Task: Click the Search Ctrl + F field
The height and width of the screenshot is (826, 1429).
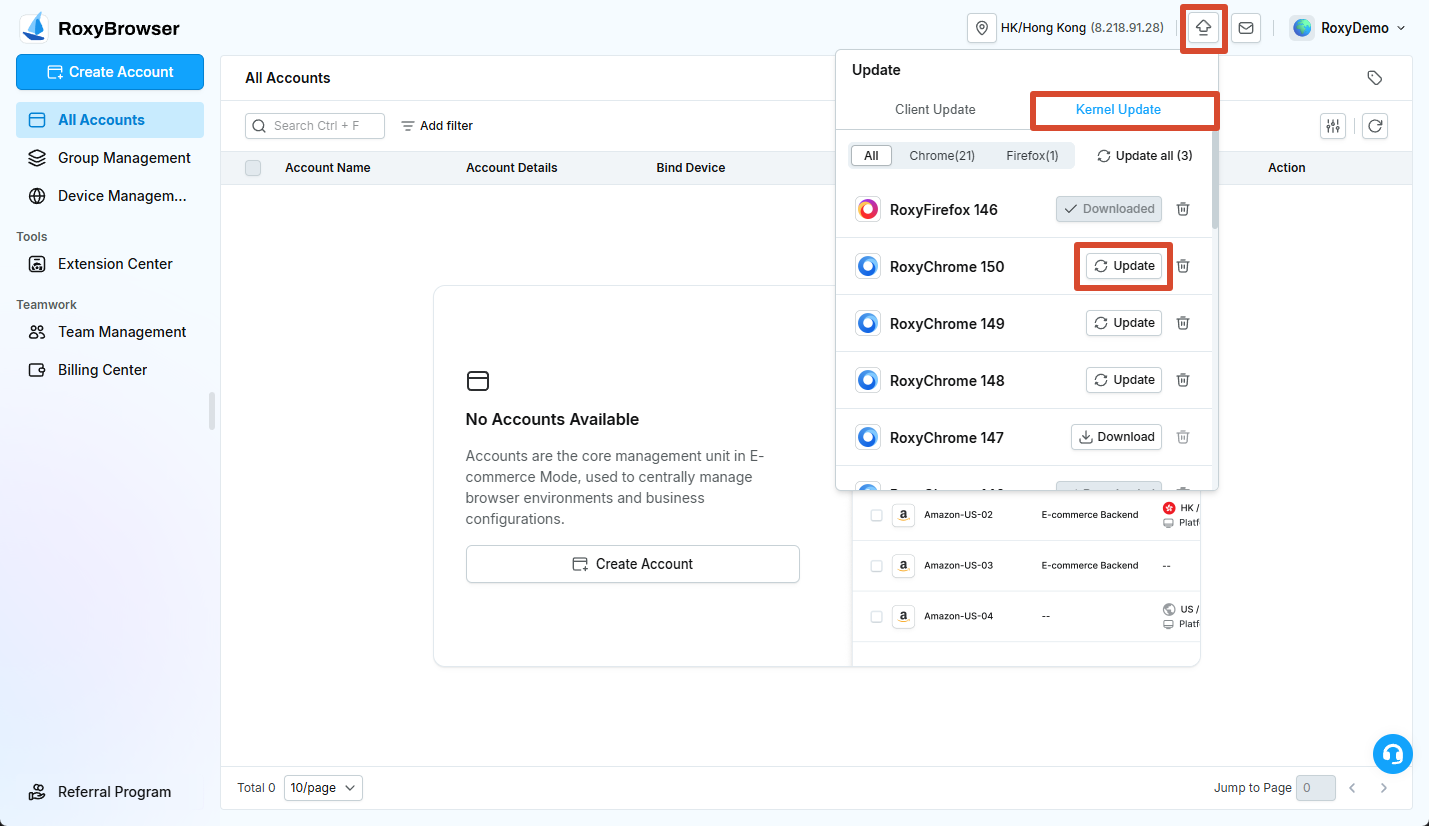Action: [315, 126]
